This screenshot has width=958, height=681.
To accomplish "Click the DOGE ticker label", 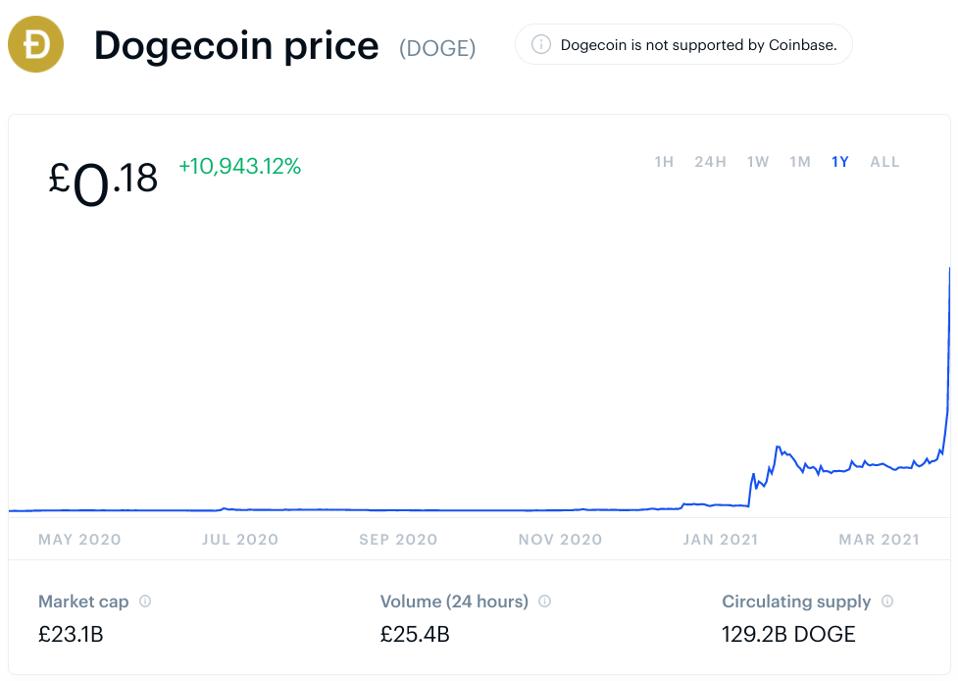I will point(438,46).
